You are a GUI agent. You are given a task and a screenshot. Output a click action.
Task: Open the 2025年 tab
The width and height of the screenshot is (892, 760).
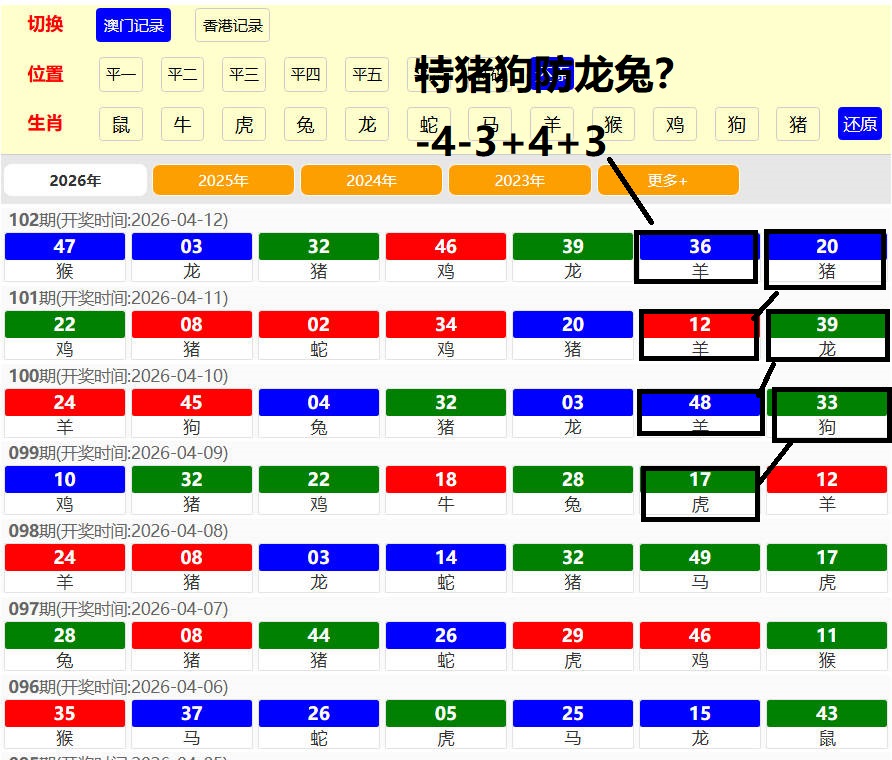223,181
